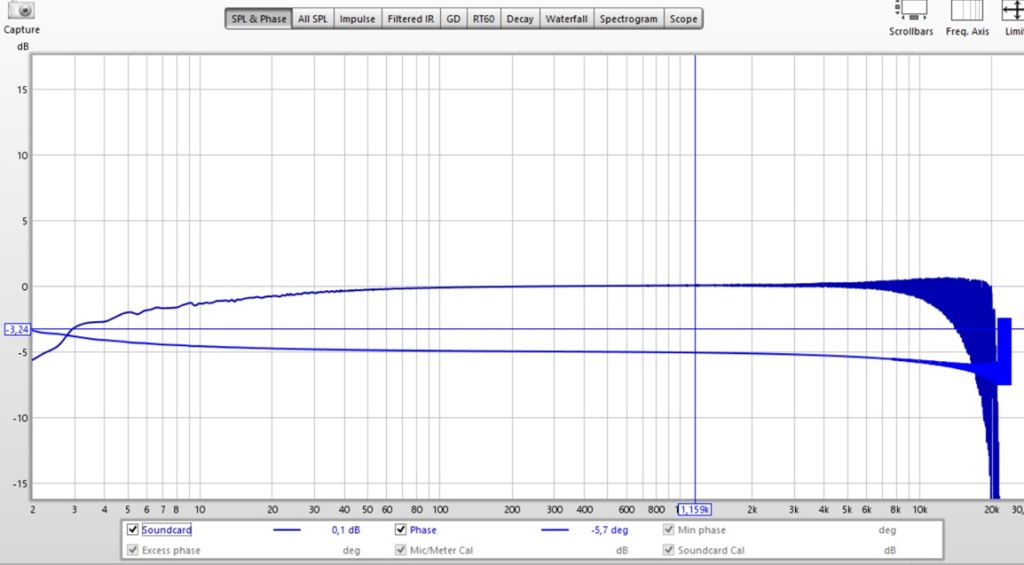
Task: Click the -5,7 deg Phase value
Action: (610, 530)
